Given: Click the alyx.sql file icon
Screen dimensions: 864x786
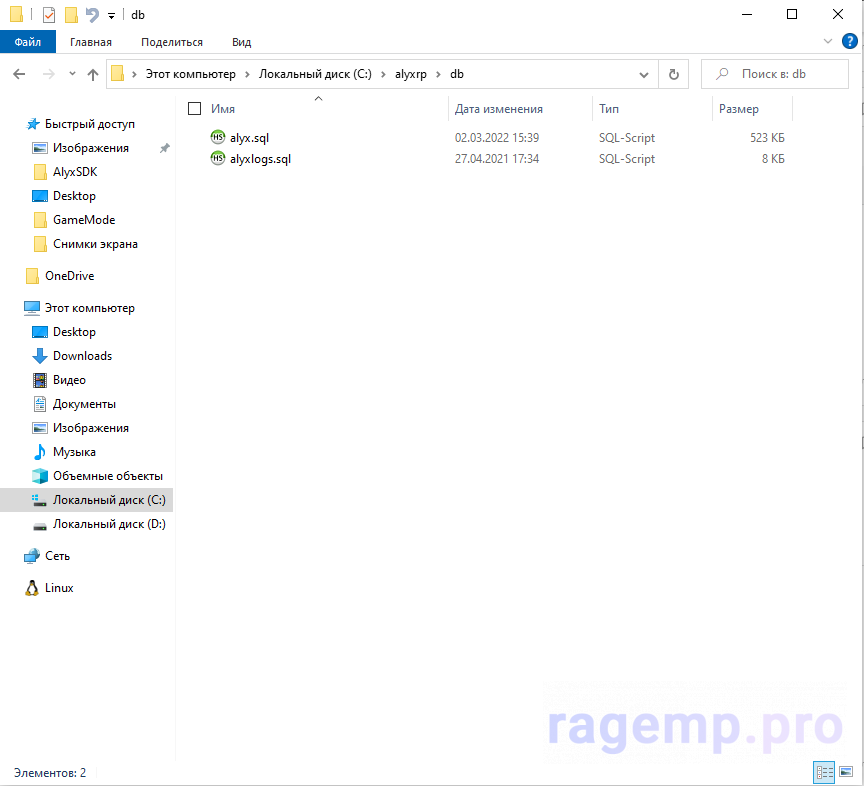Looking at the screenshot, I should click(x=218, y=138).
